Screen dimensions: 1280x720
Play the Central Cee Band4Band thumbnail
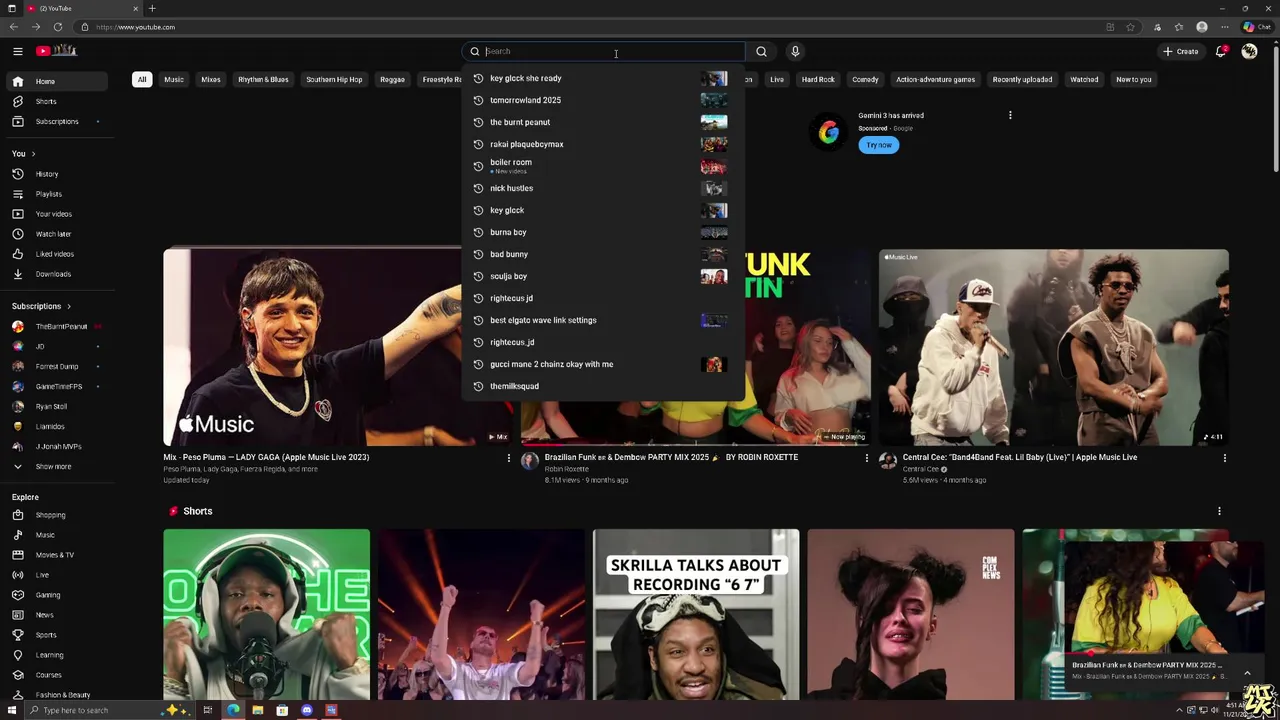(x=1054, y=347)
